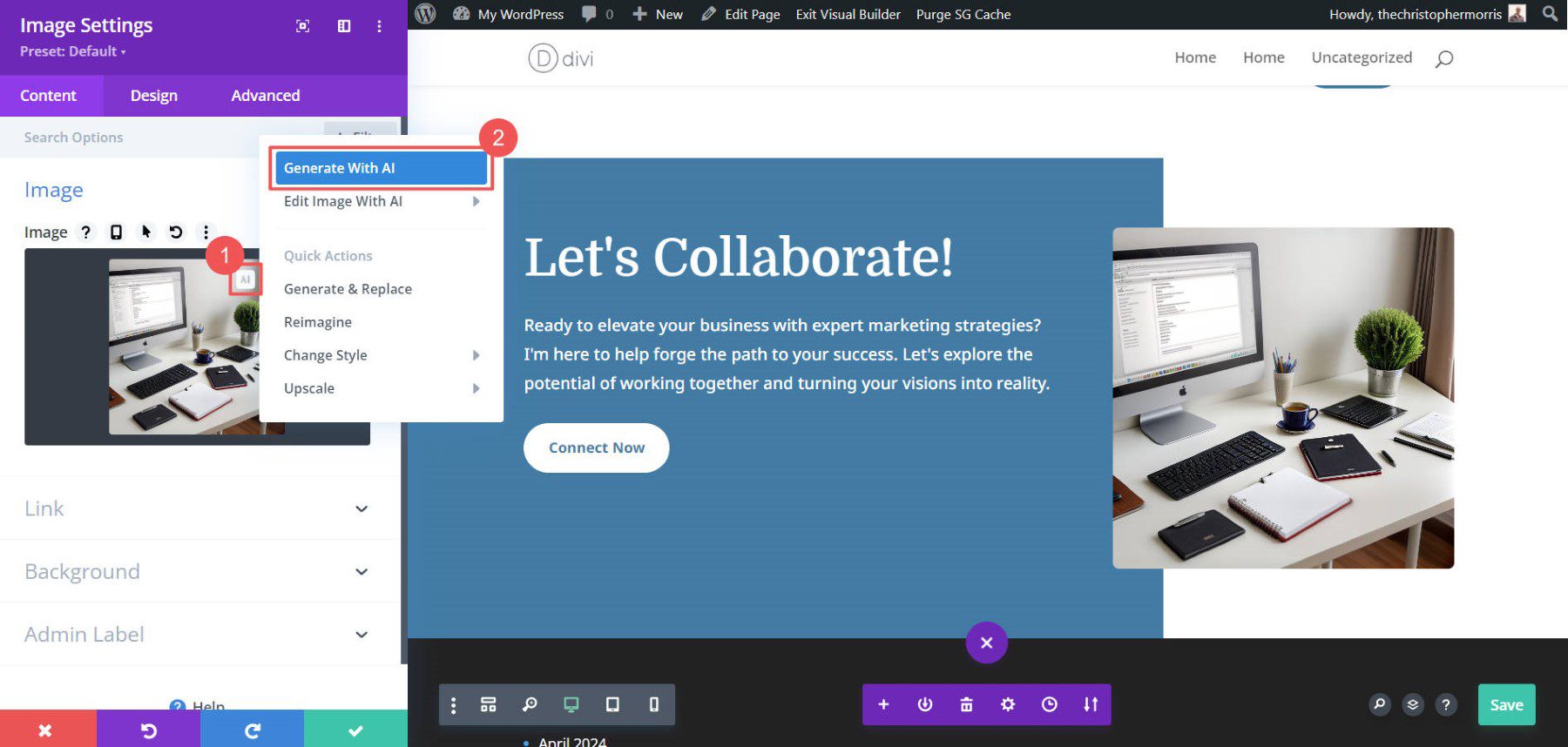
Task: Click the site header search icon
Action: (1443, 58)
